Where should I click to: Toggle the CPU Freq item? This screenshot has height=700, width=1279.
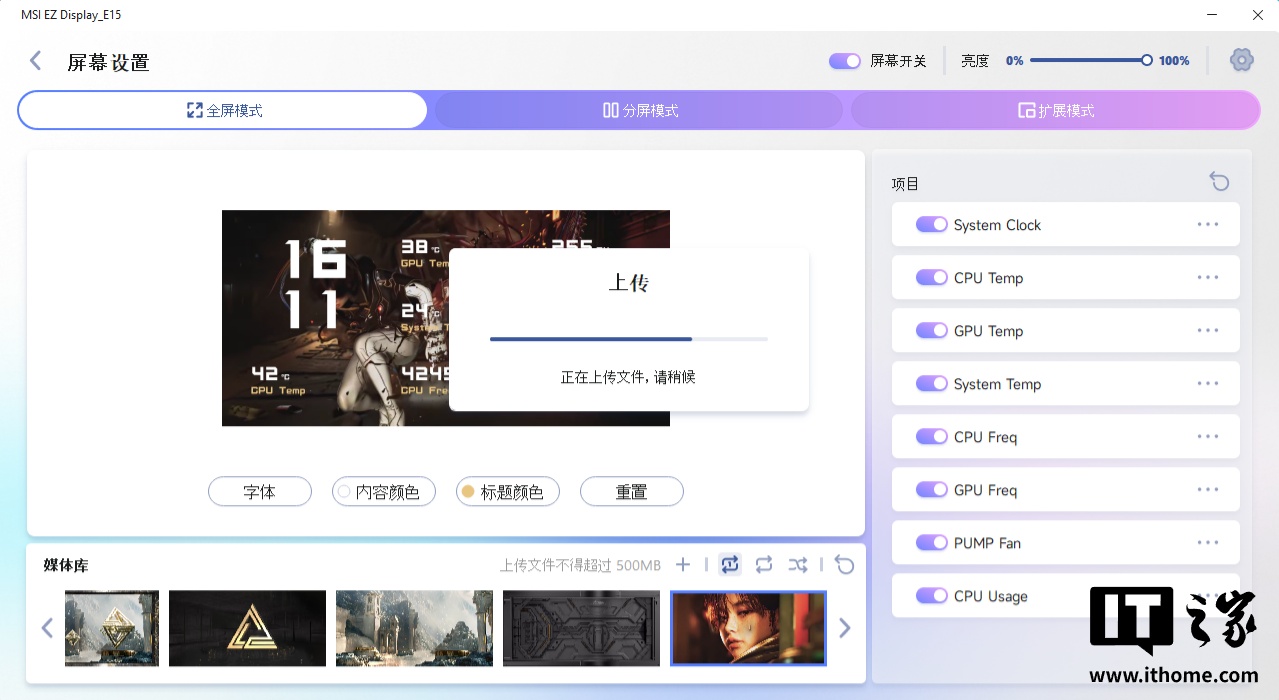pyautogui.click(x=932, y=437)
